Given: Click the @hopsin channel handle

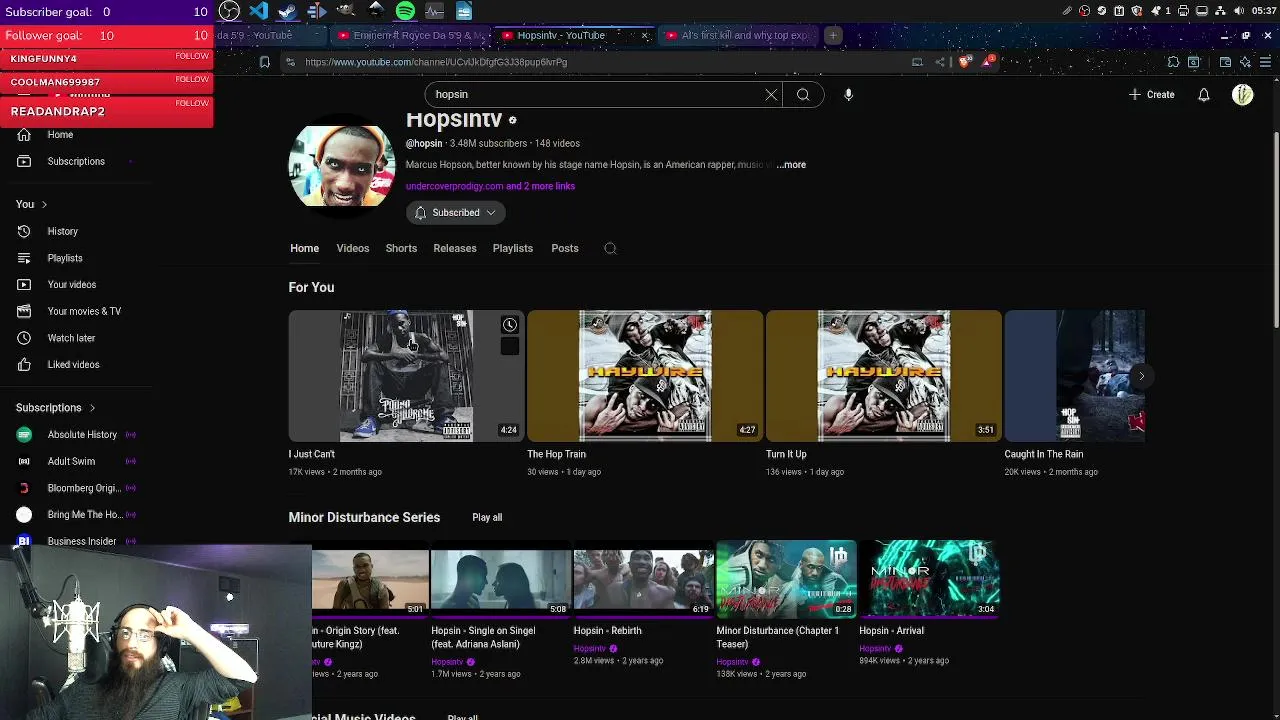Looking at the screenshot, I should coord(424,144).
